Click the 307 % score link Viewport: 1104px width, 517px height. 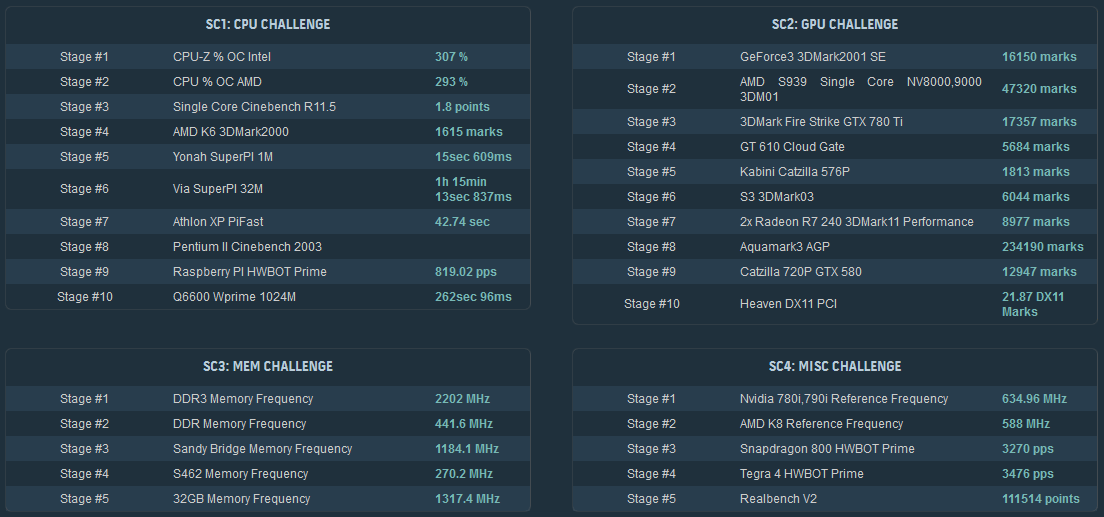click(x=451, y=57)
